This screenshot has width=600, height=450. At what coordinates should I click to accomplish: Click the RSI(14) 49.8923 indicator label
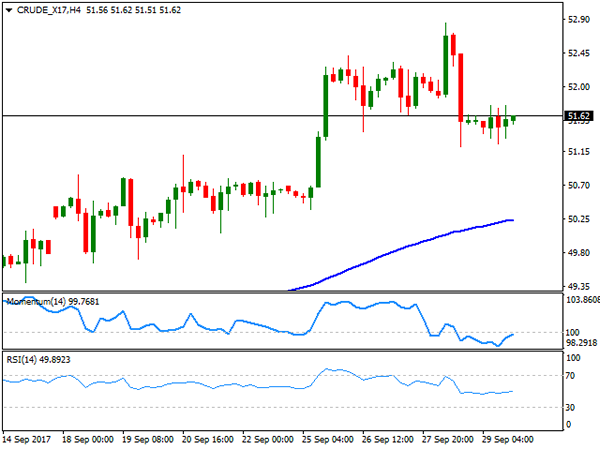pyautogui.click(x=38, y=360)
